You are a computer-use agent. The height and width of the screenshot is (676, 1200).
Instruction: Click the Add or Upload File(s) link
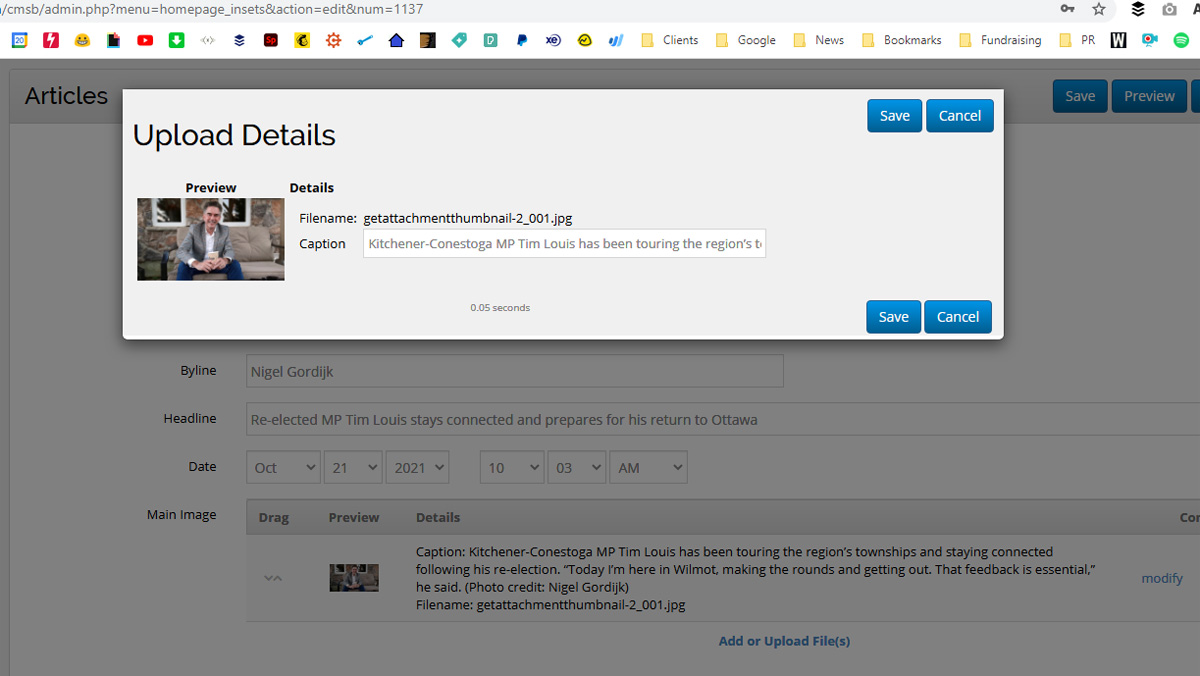(x=784, y=641)
